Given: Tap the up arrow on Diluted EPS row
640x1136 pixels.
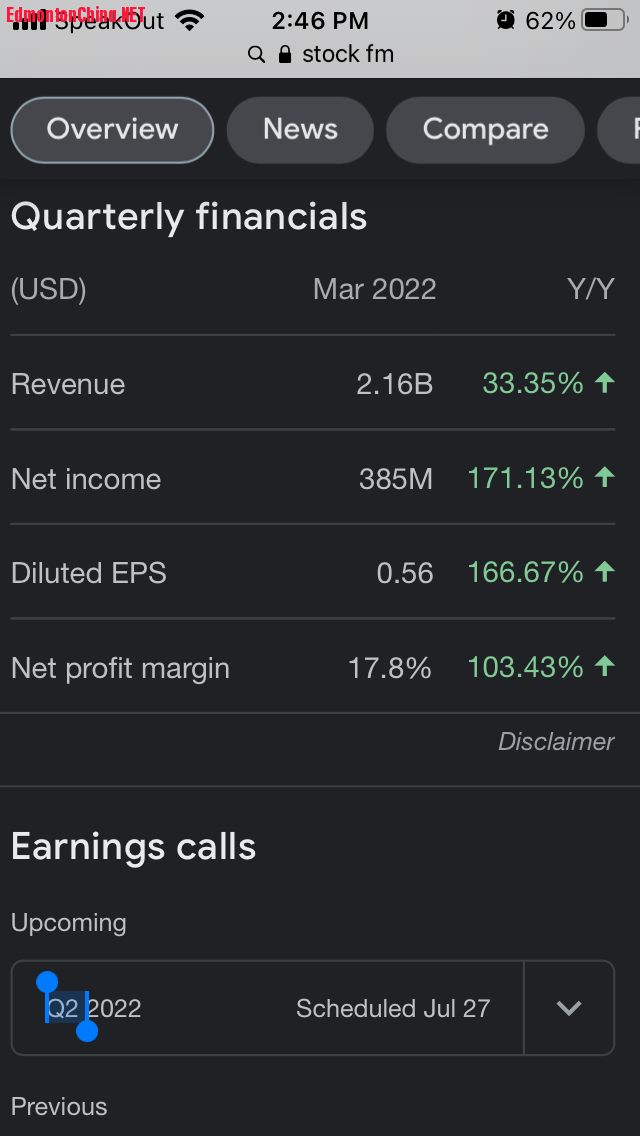Looking at the screenshot, I should coord(604,572).
